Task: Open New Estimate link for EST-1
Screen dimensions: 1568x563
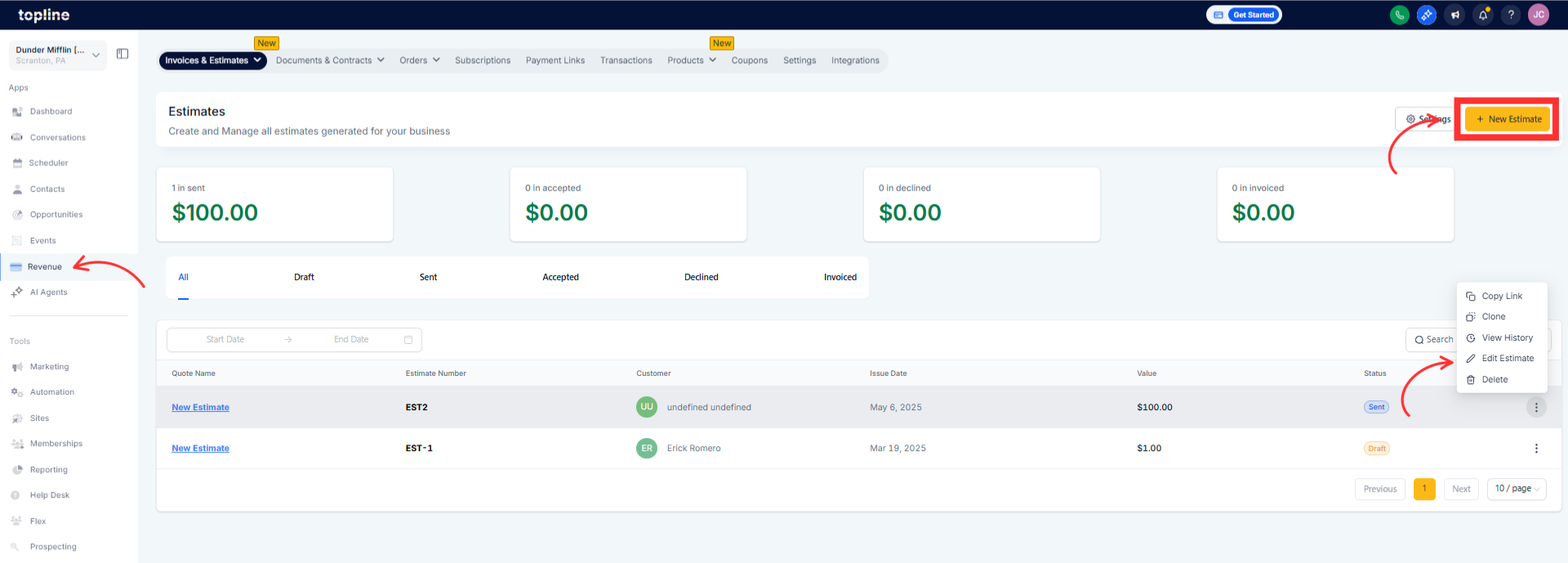Action: pos(200,449)
